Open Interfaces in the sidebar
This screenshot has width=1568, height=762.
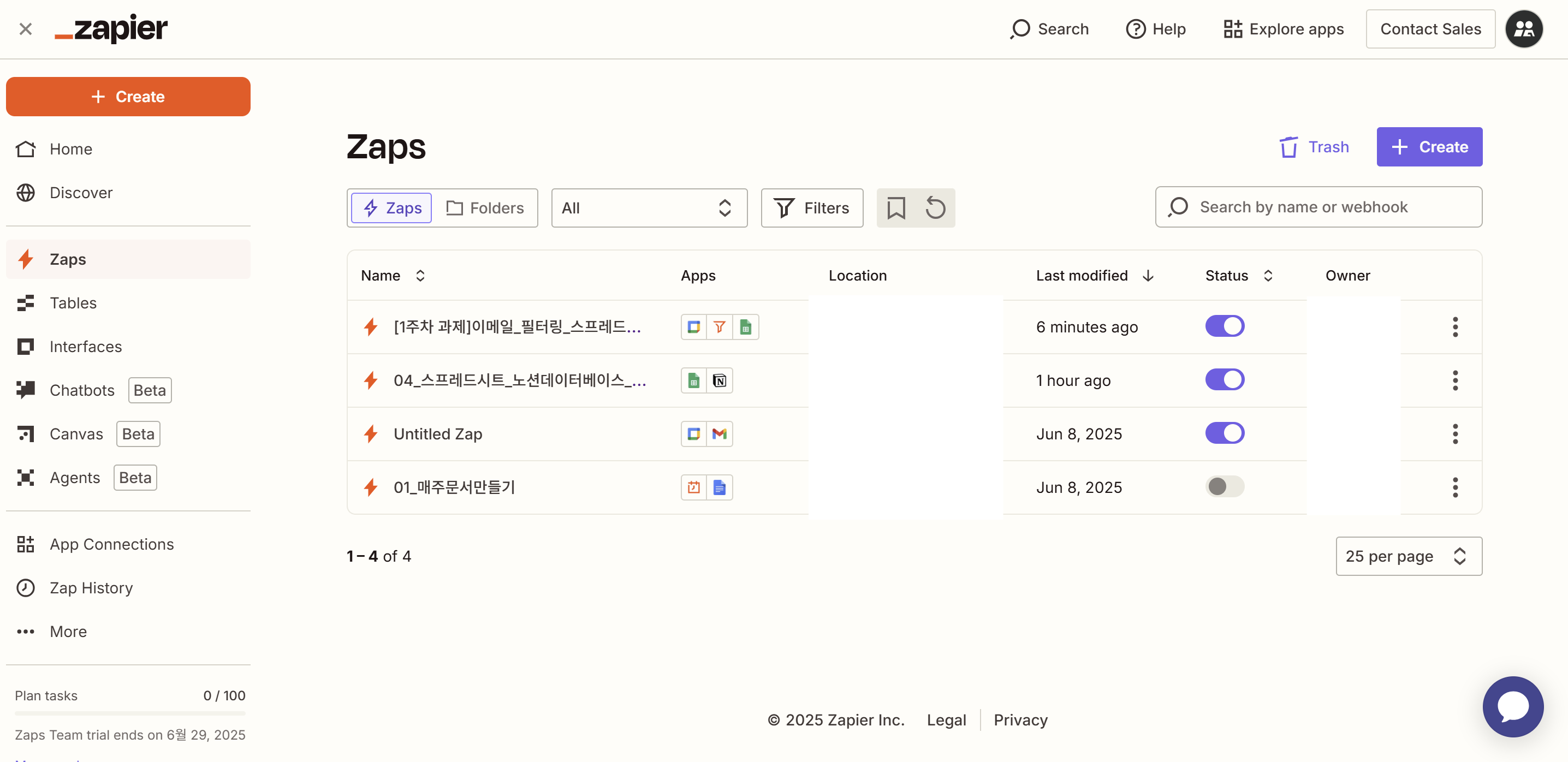[x=128, y=346]
